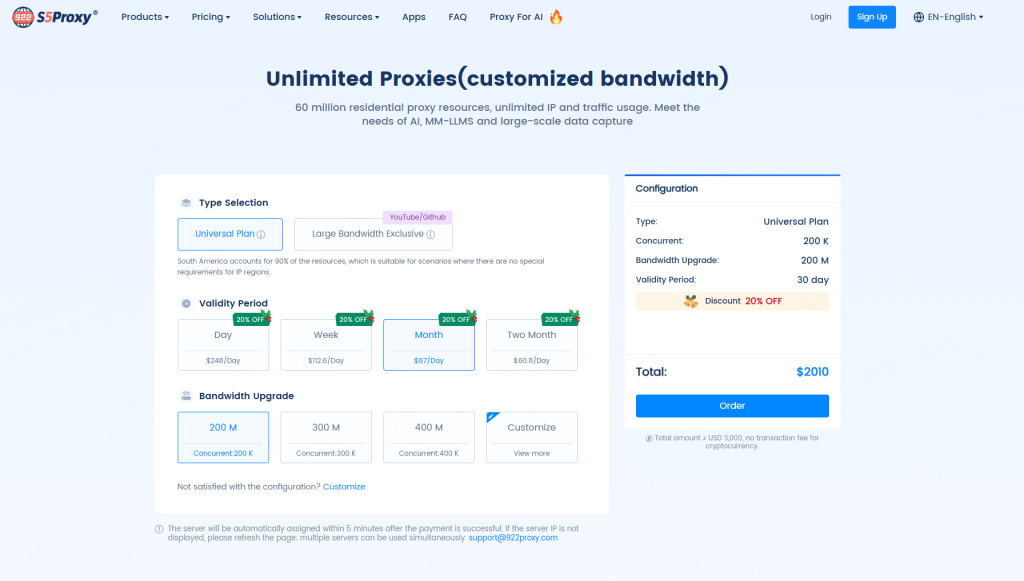
Task: Open the Pricing dropdown menu
Action: click(x=211, y=17)
